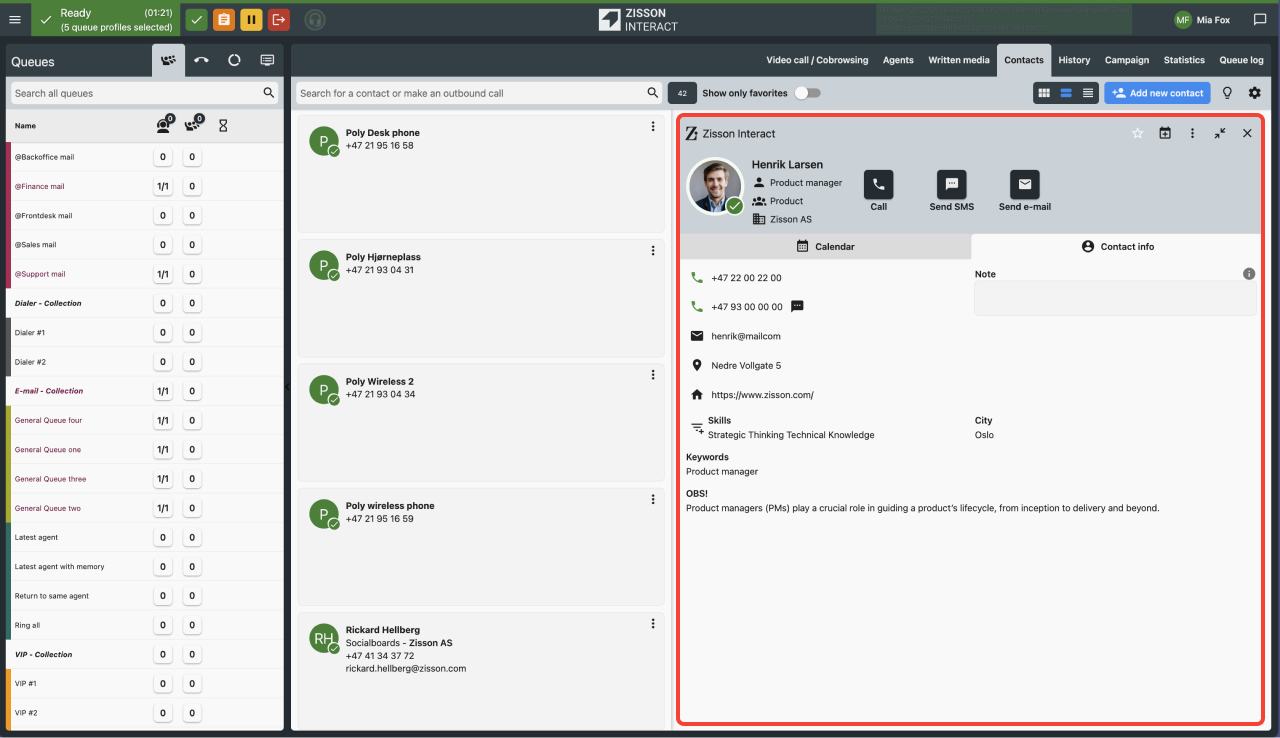Click the Search all queues field
This screenshot has height=738, width=1280.
point(135,93)
